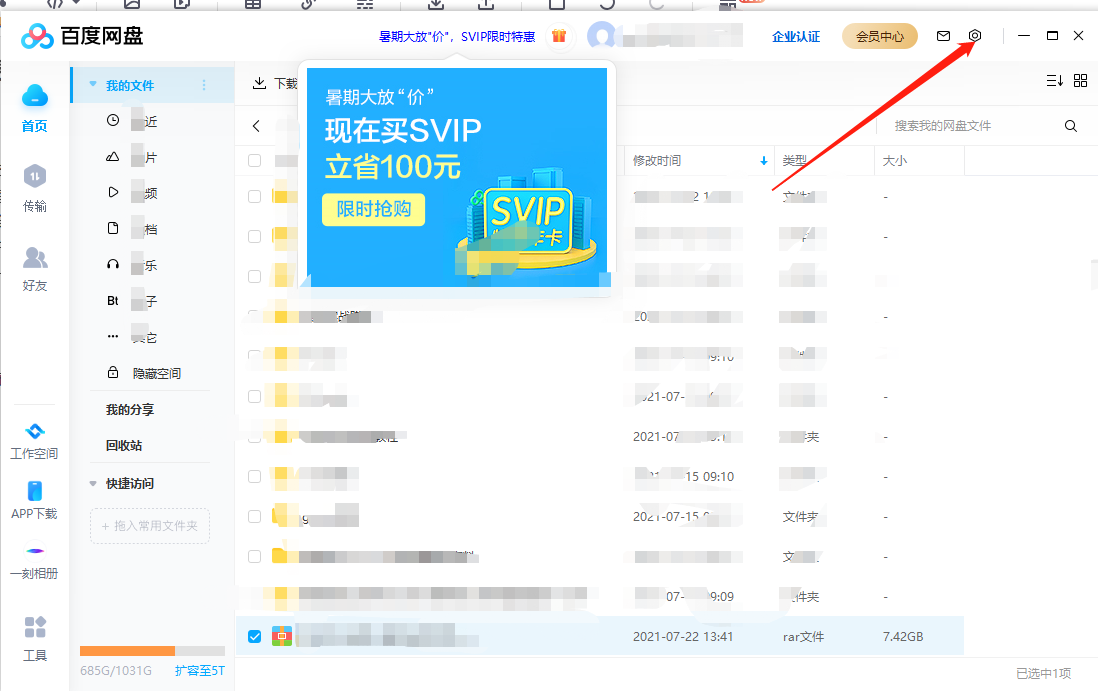Open the video category play icon

point(113,193)
